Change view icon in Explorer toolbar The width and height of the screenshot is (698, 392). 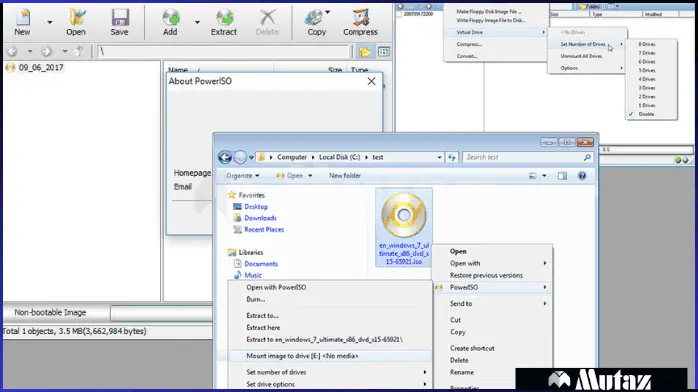(532, 176)
